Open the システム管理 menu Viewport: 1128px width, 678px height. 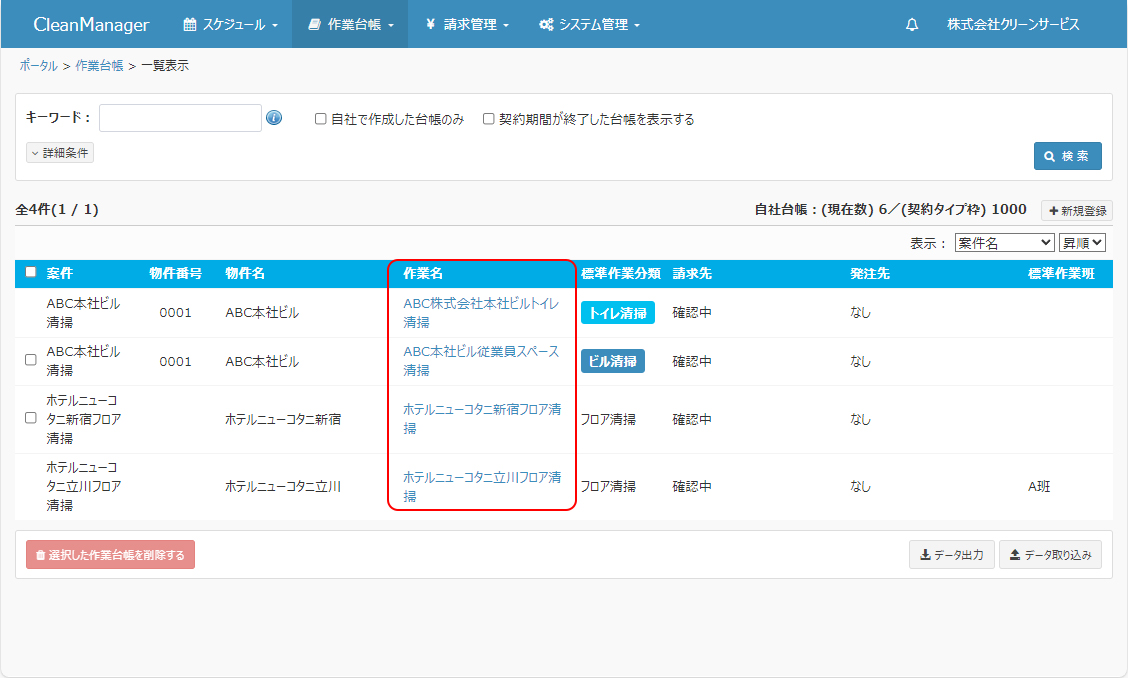coord(589,25)
